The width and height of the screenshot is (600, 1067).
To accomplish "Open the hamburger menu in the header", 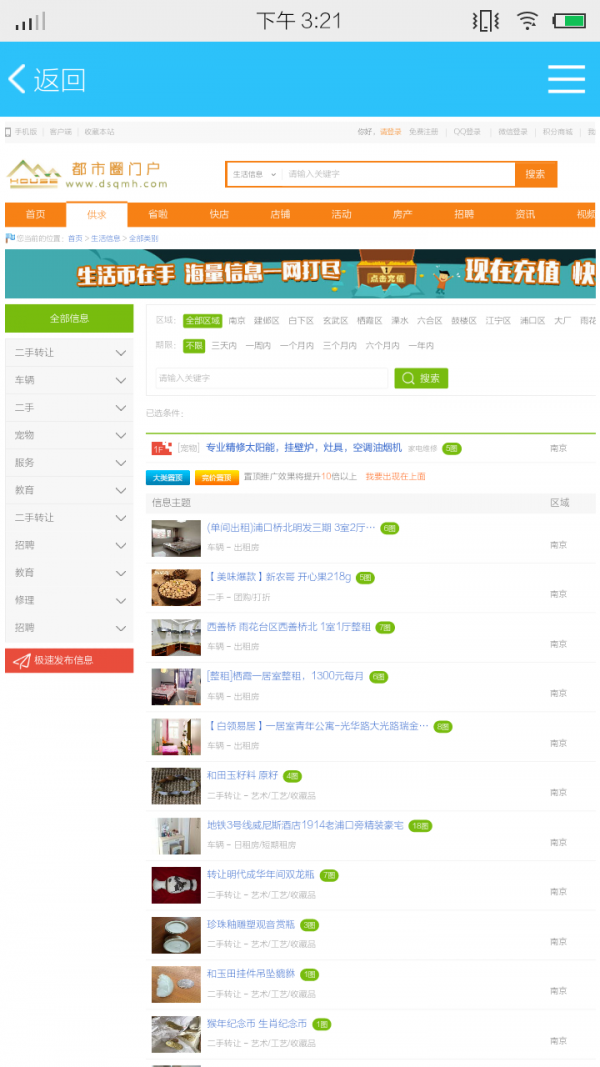I will (566, 79).
